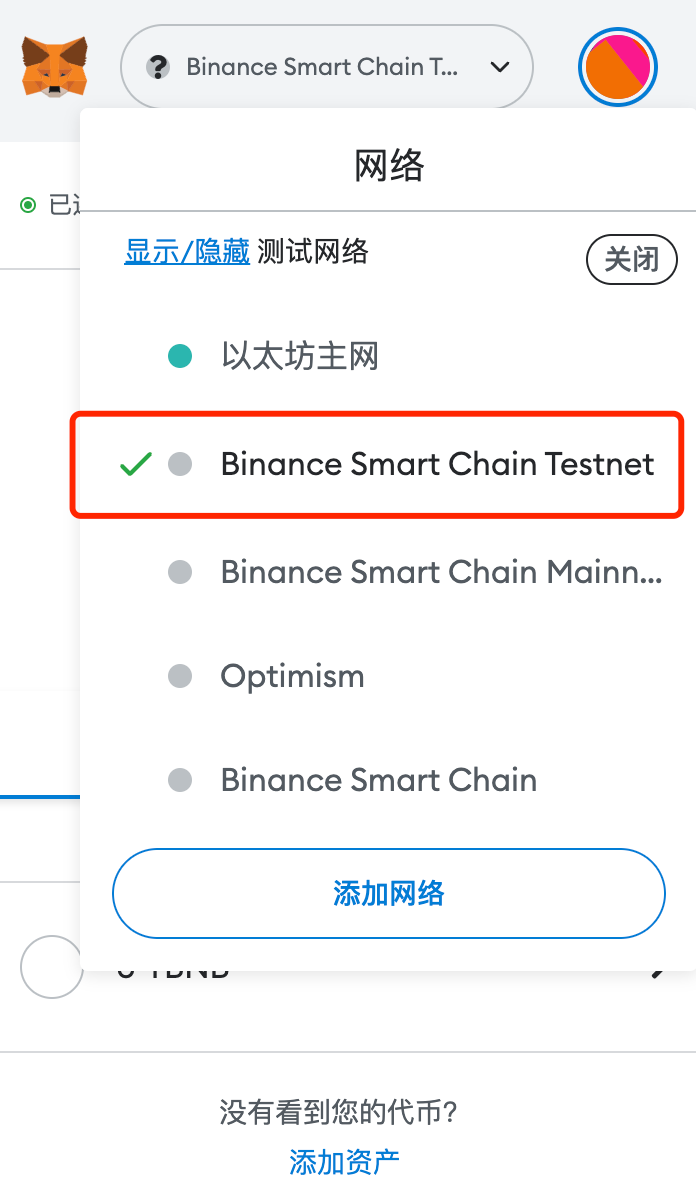Switch to the Optimism network

[x=292, y=676]
